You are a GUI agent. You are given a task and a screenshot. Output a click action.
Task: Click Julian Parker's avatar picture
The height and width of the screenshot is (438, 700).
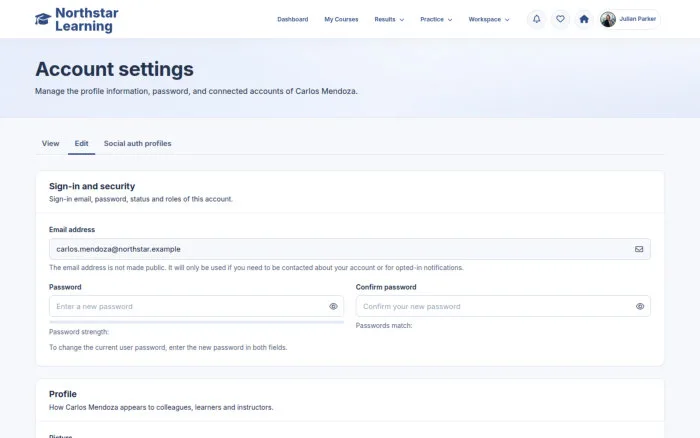click(608, 19)
